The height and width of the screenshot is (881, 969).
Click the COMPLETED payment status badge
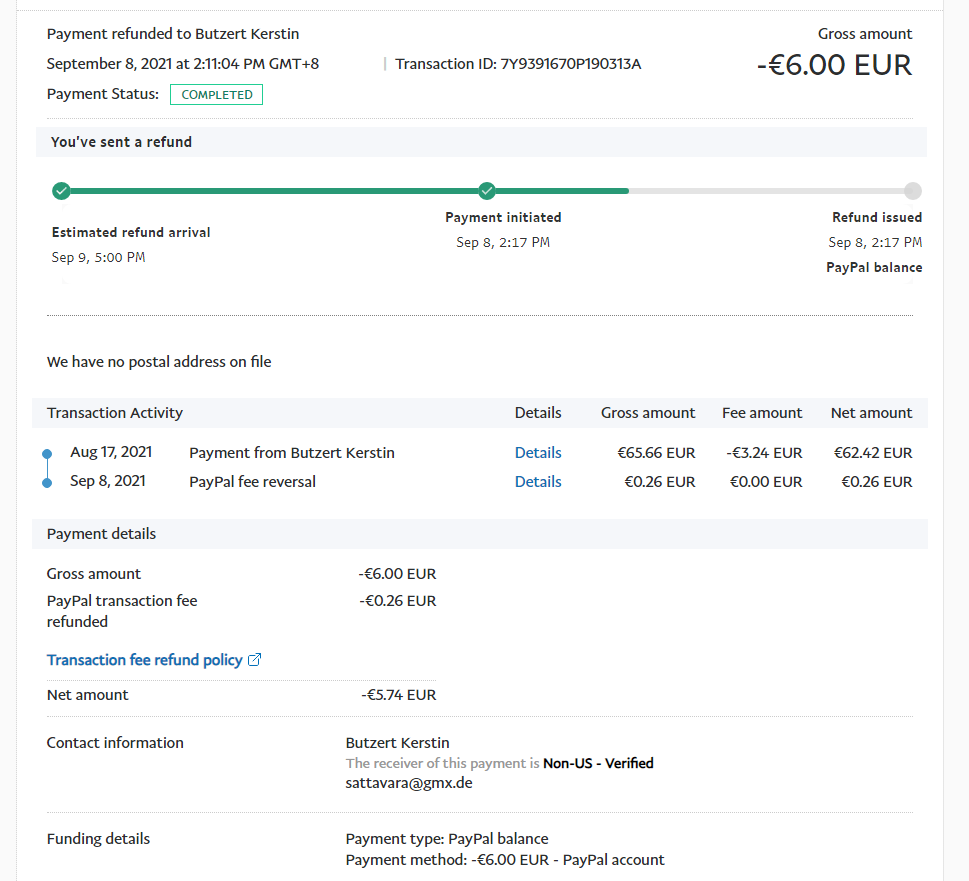pos(216,95)
